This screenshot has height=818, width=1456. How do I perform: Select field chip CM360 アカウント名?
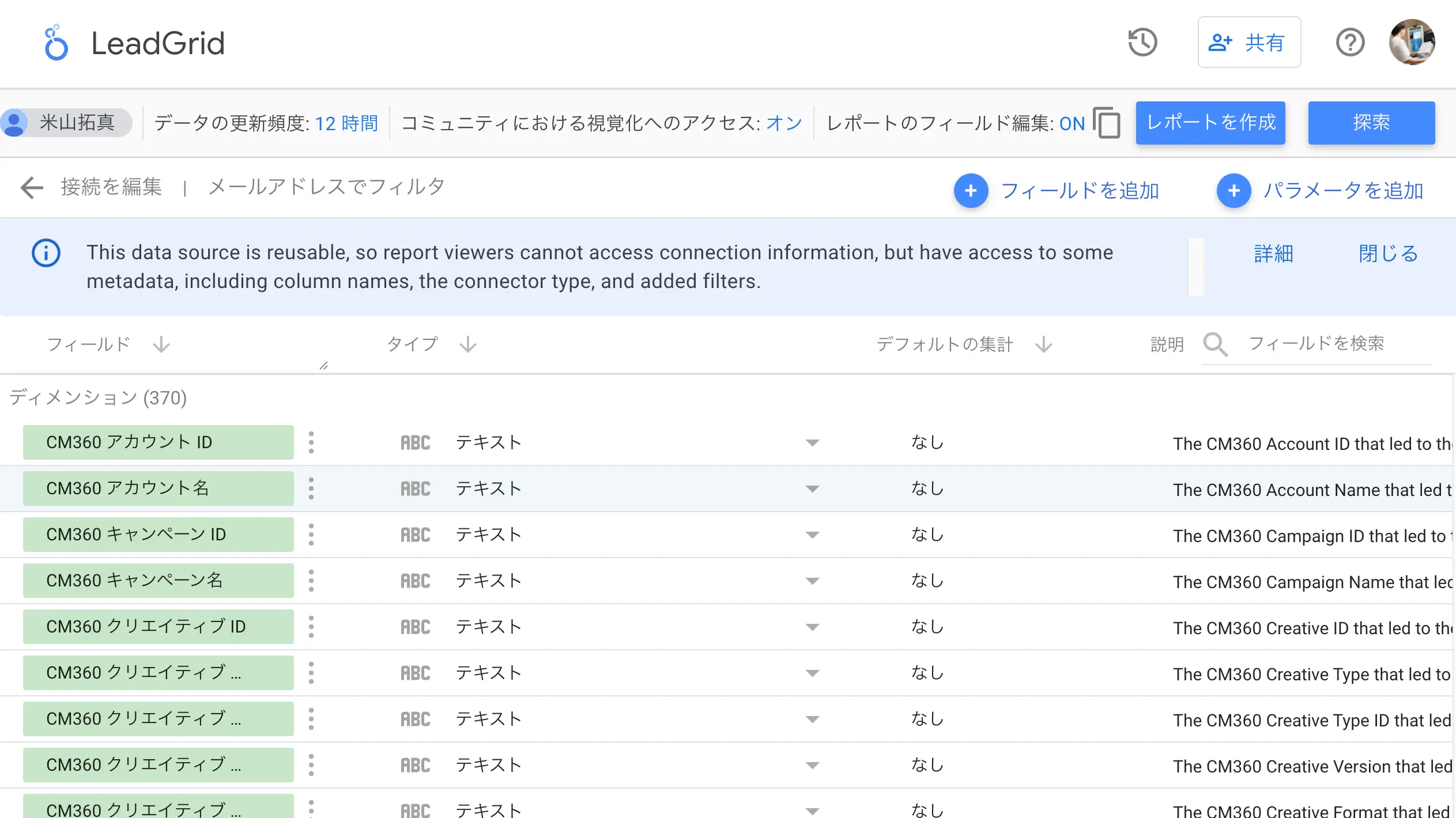pos(159,488)
